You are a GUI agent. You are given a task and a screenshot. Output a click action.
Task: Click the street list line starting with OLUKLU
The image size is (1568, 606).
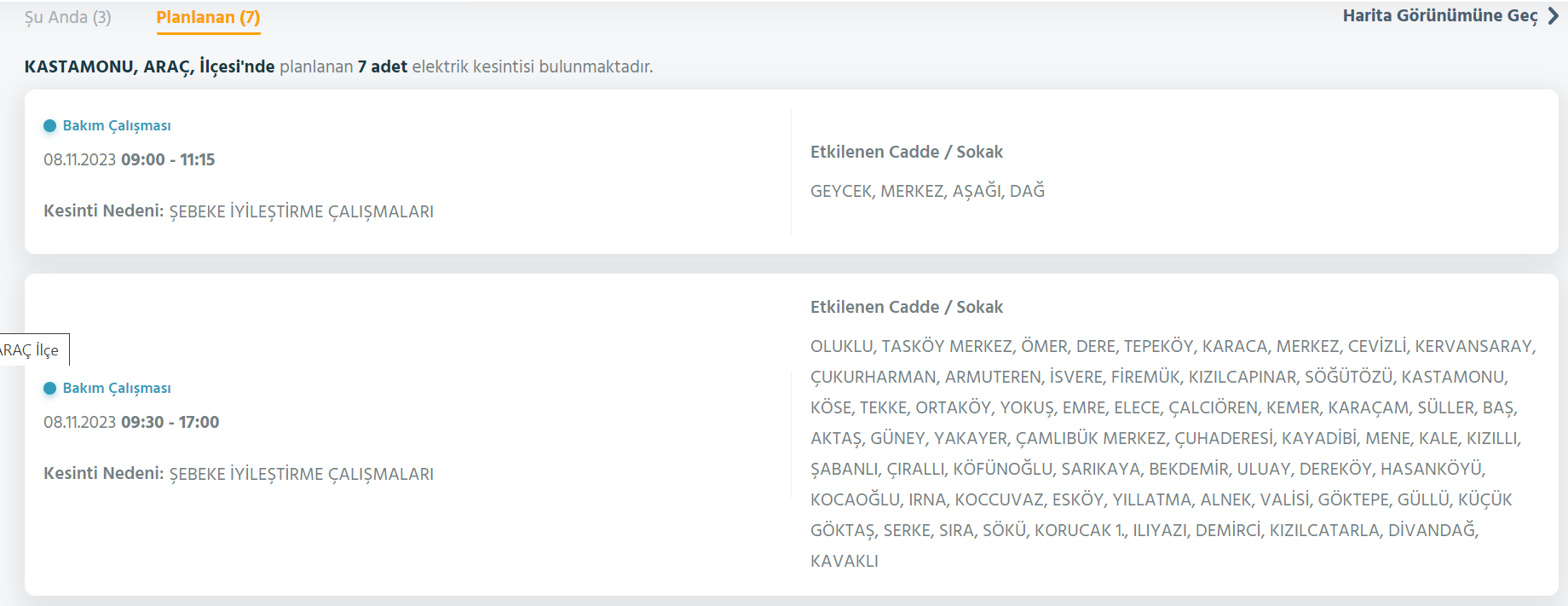tap(1173, 346)
